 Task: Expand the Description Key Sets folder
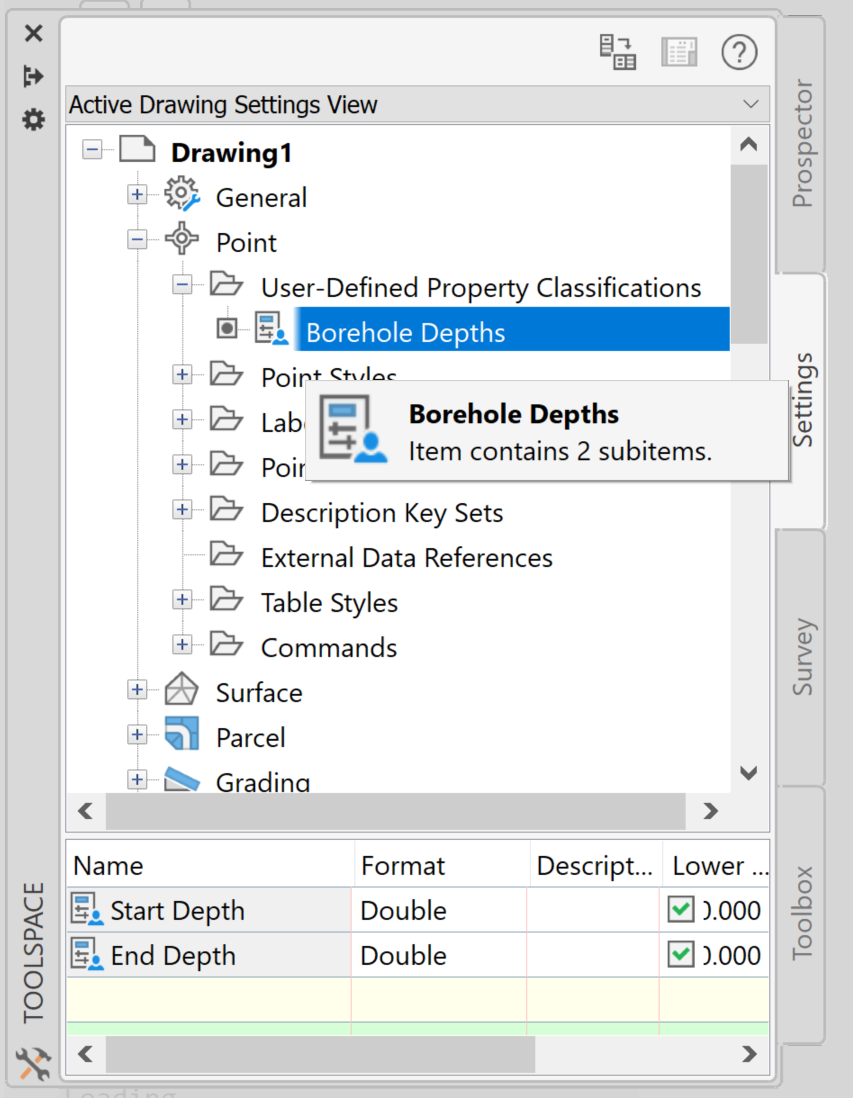point(182,509)
